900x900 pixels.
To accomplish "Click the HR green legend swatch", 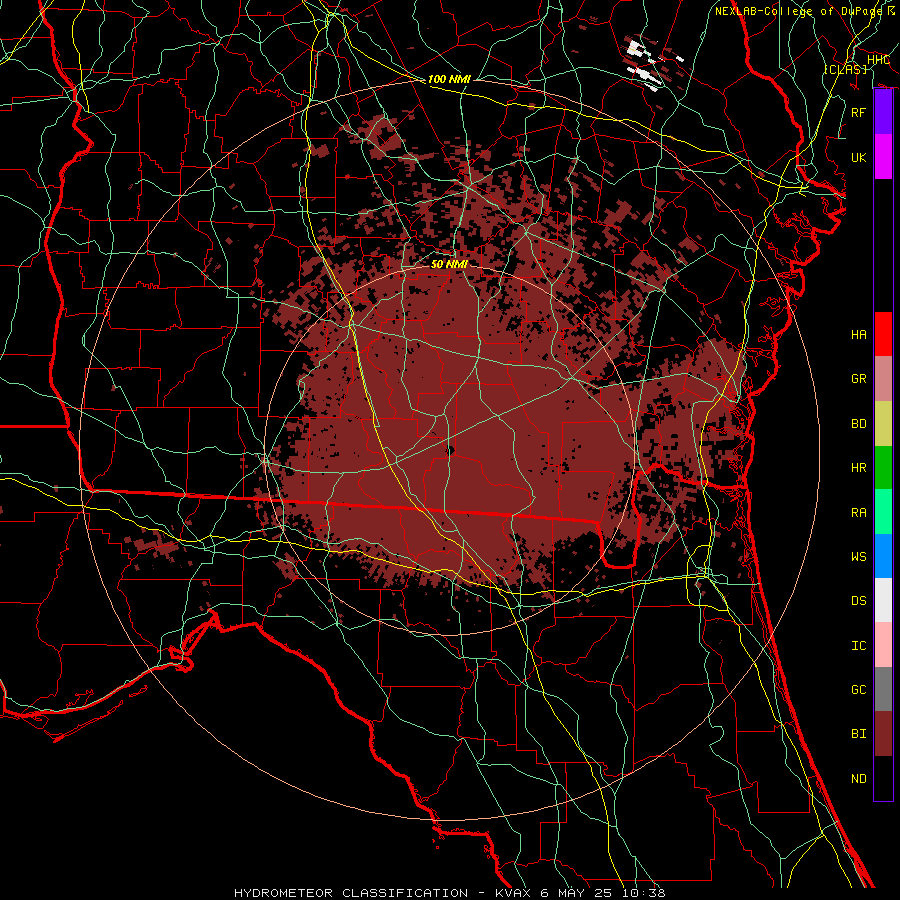I will coord(883,468).
